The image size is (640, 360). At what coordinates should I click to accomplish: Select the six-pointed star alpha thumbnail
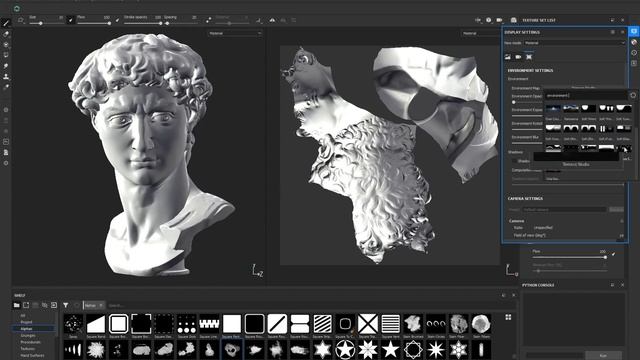[x=322, y=350]
